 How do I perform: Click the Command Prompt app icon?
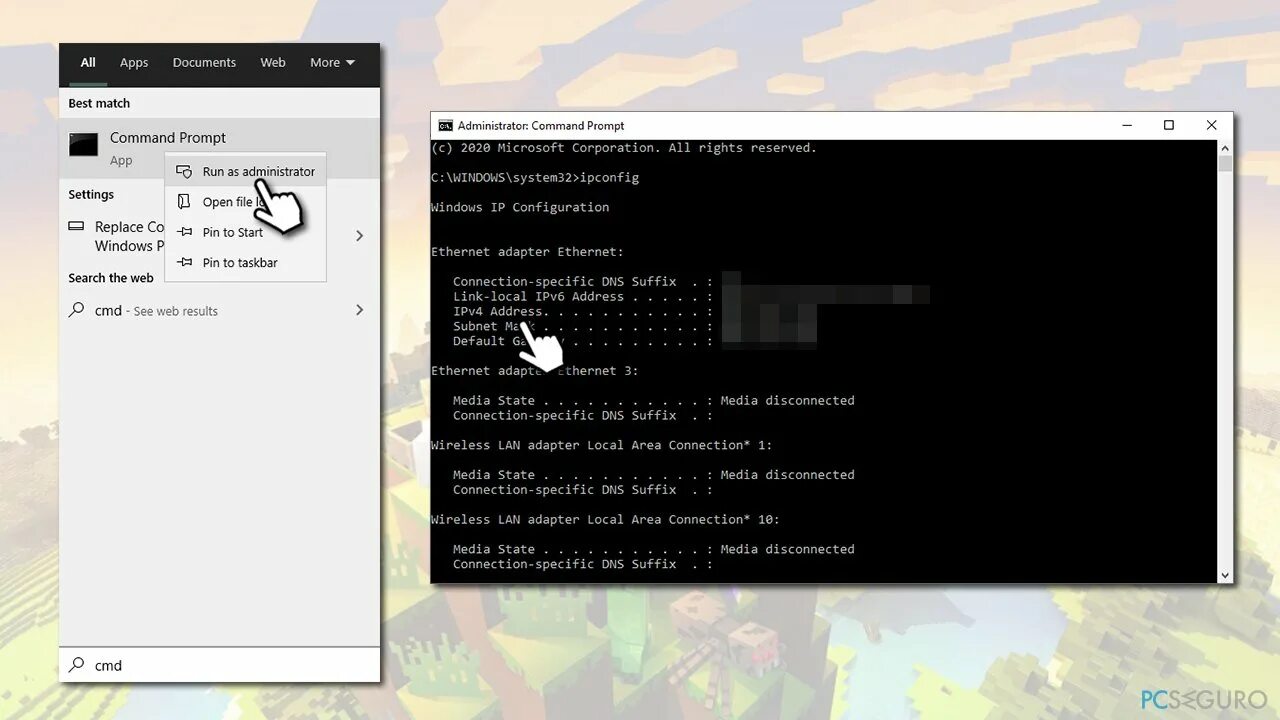83,144
